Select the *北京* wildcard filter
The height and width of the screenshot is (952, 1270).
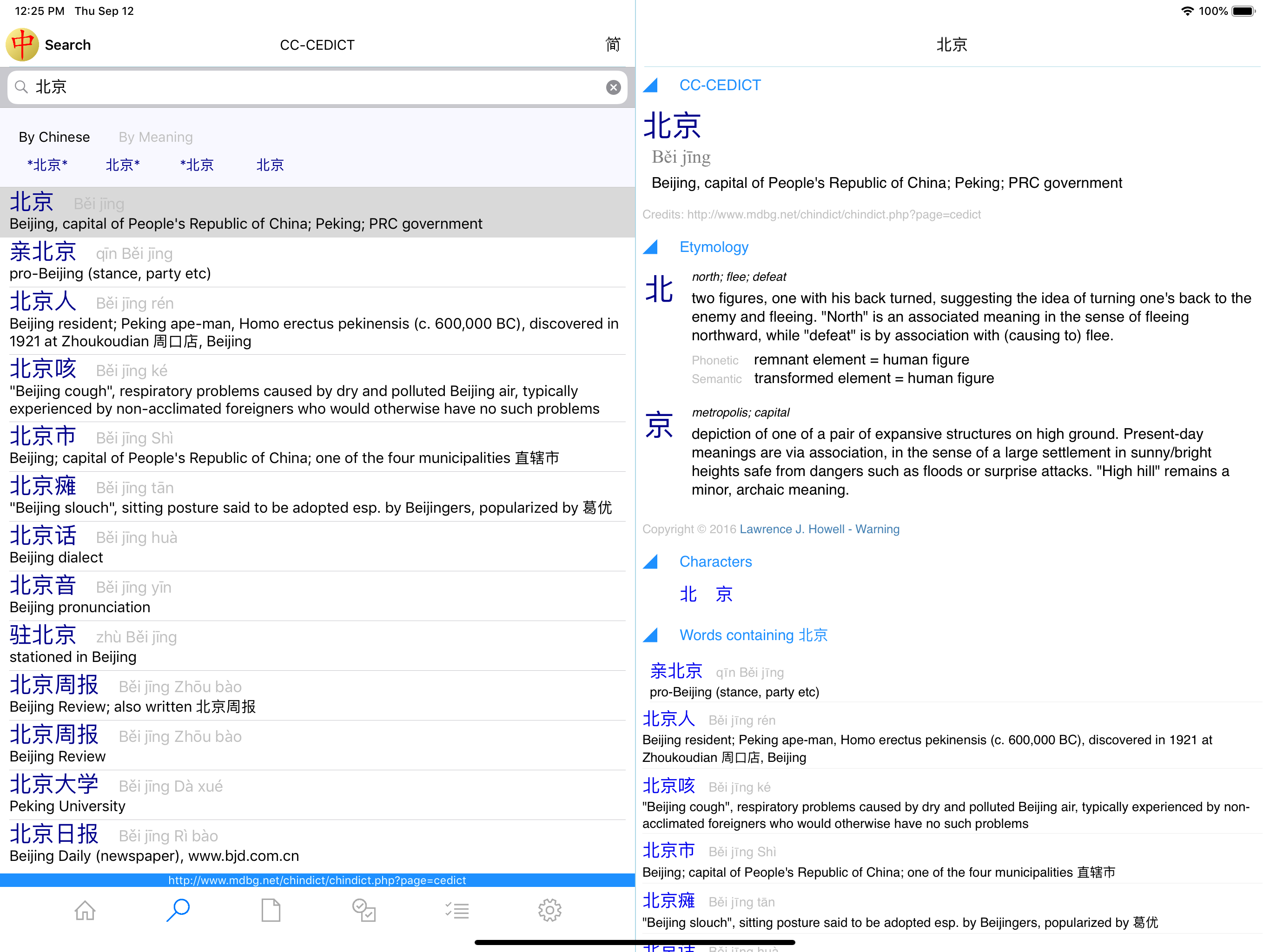click(x=47, y=165)
